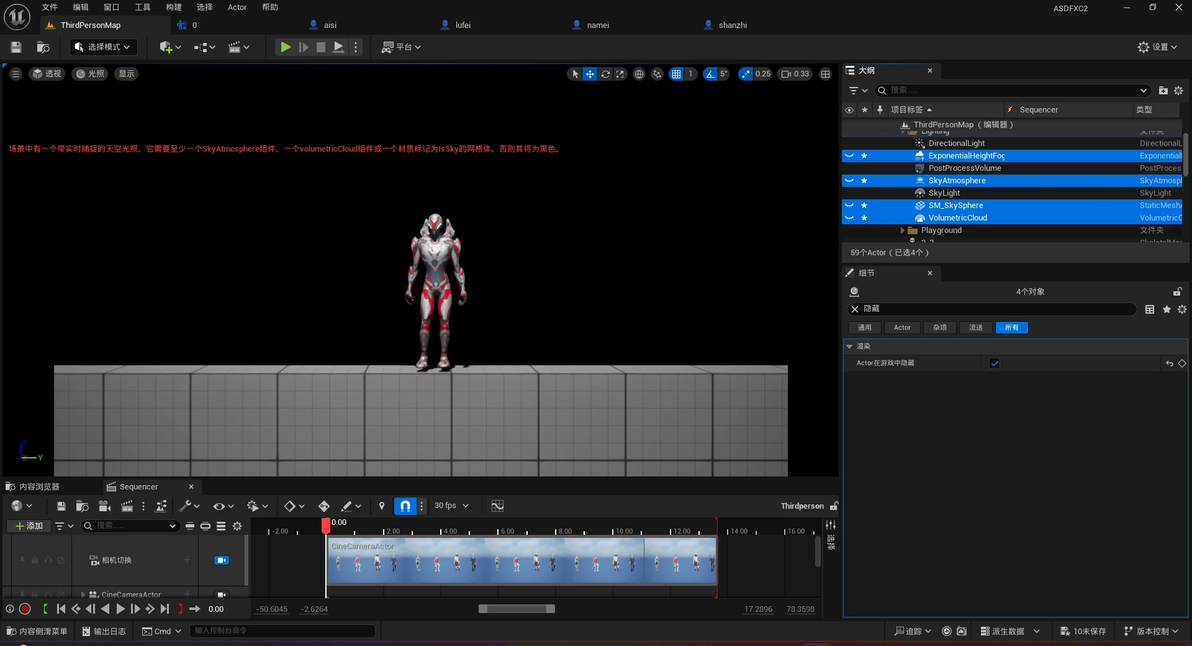Save the current level with floppy icon
This screenshot has width=1192, height=646.
[16, 47]
